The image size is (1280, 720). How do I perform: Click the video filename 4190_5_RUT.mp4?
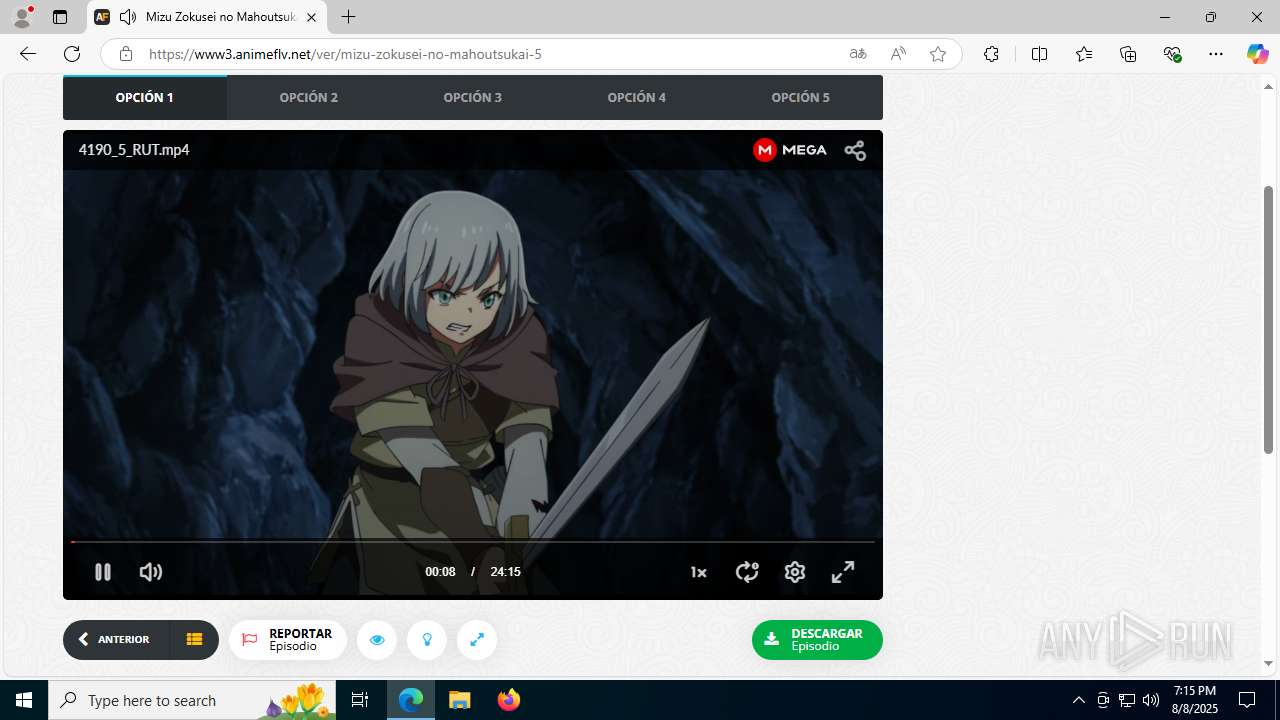click(x=134, y=150)
